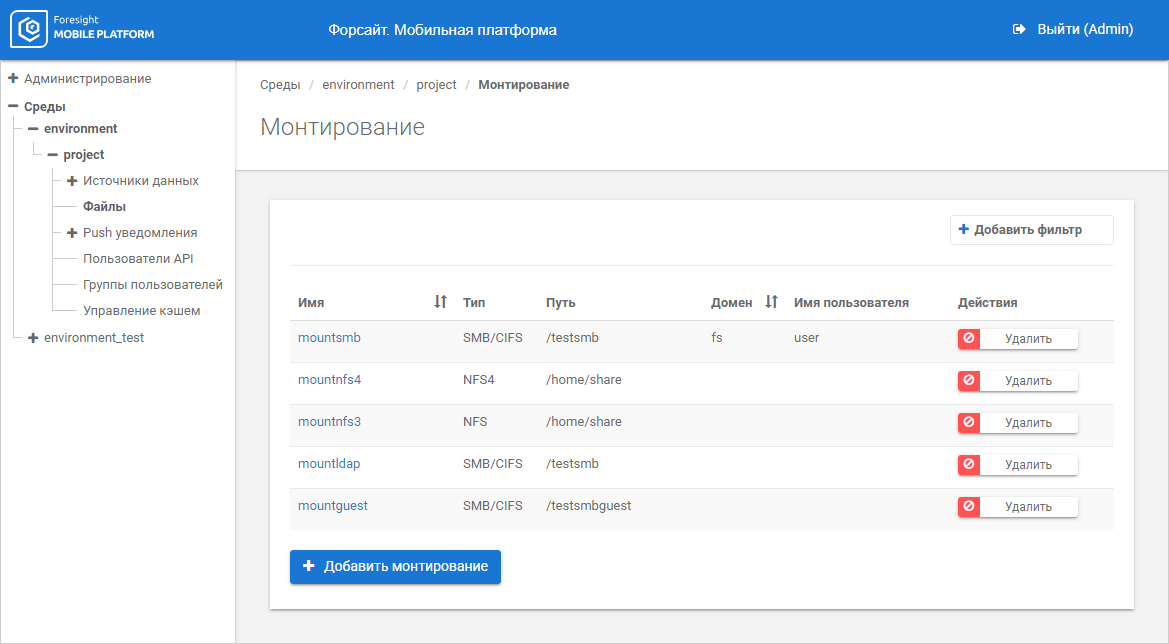Viewport: 1169px width, 644px height.
Task: Click red delete icon for mountguest row
Action: 969,507
